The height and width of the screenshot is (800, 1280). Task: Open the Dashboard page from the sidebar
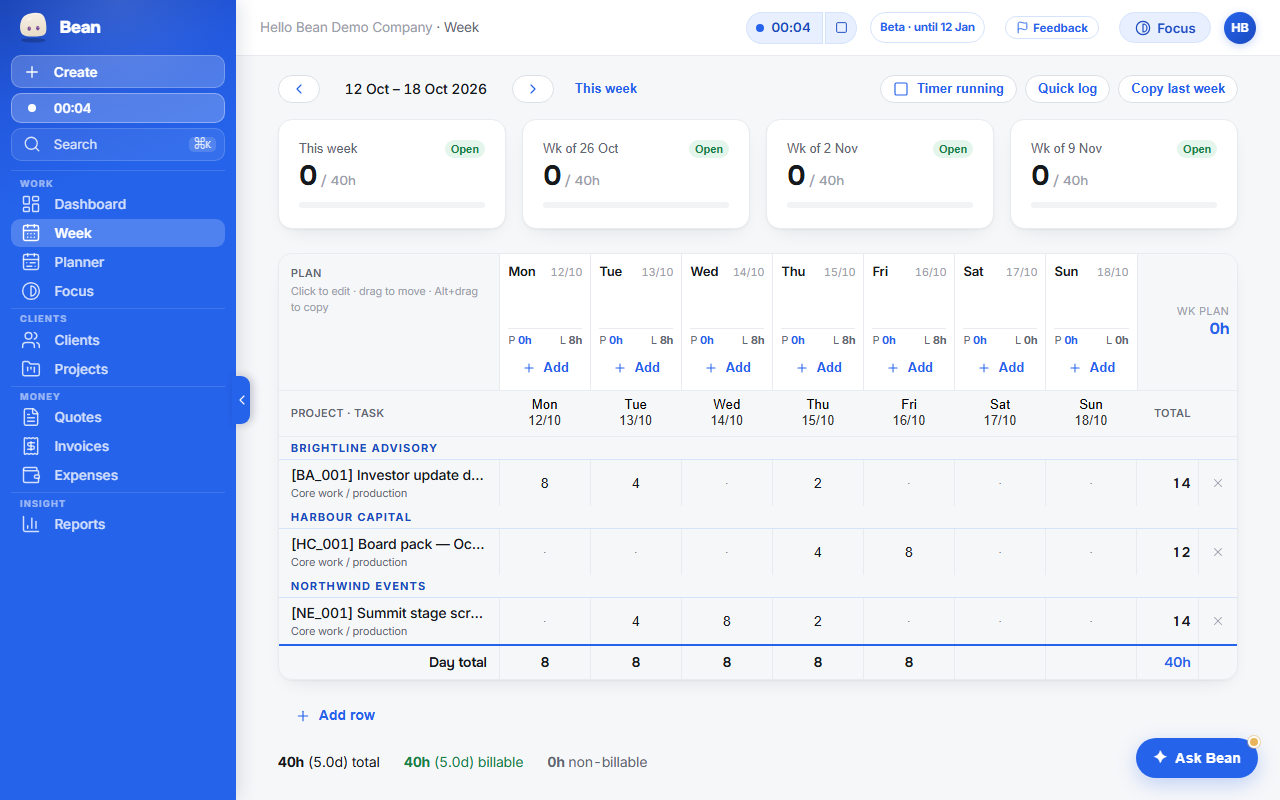point(118,204)
